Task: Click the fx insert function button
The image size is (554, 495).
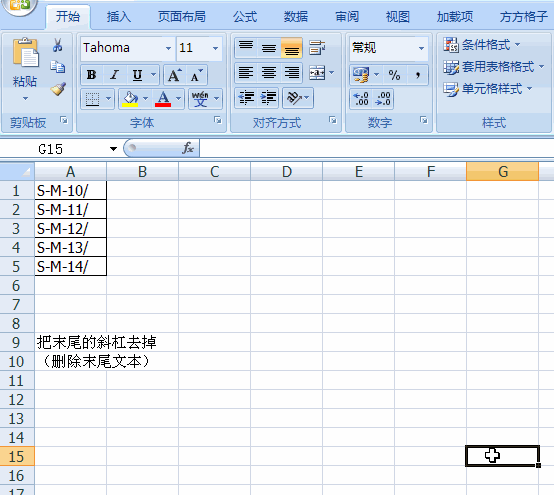Action: click(188, 148)
